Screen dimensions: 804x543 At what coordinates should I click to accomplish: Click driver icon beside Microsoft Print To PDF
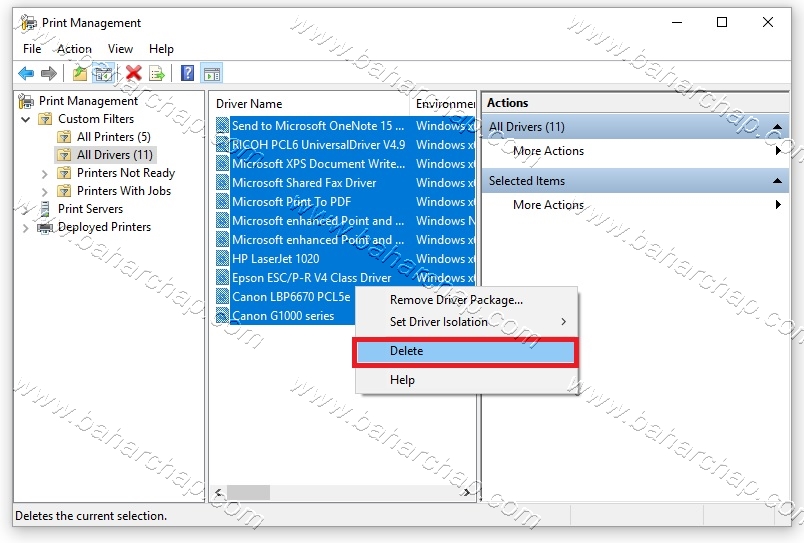(222, 202)
